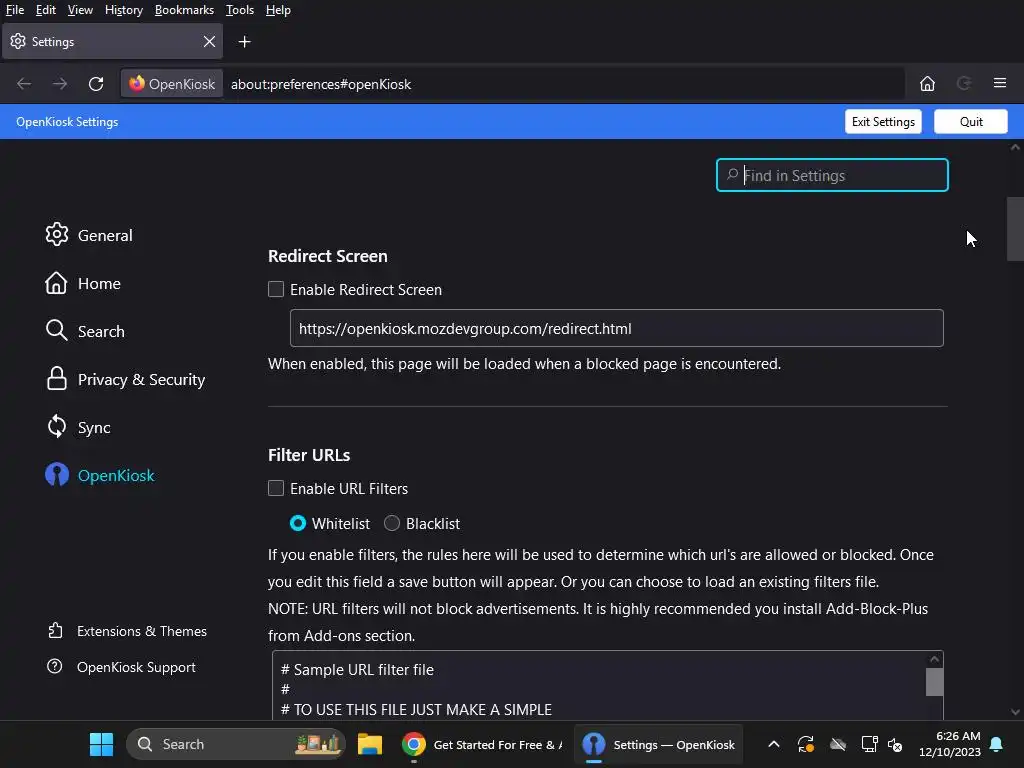Close the Settings tab
This screenshot has width=1024, height=768.
pos(209,42)
